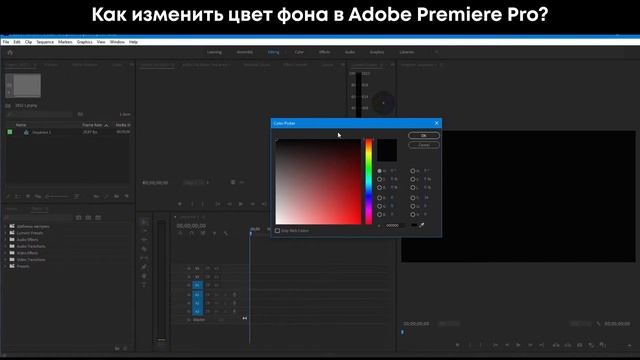Play the Program monitor
Viewport: 640px width, 360px height.
coord(518,345)
